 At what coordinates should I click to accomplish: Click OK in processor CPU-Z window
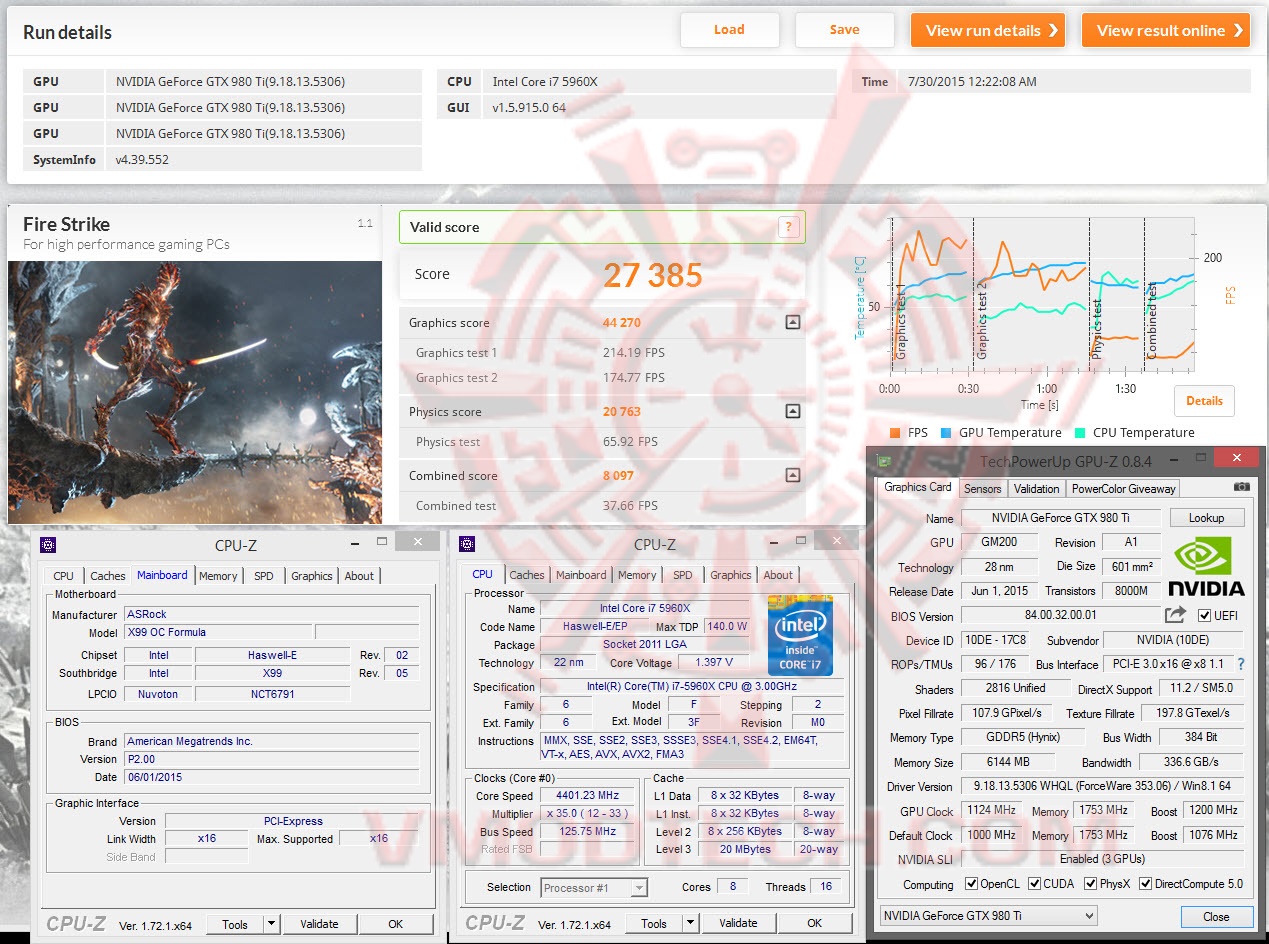[x=814, y=923]
